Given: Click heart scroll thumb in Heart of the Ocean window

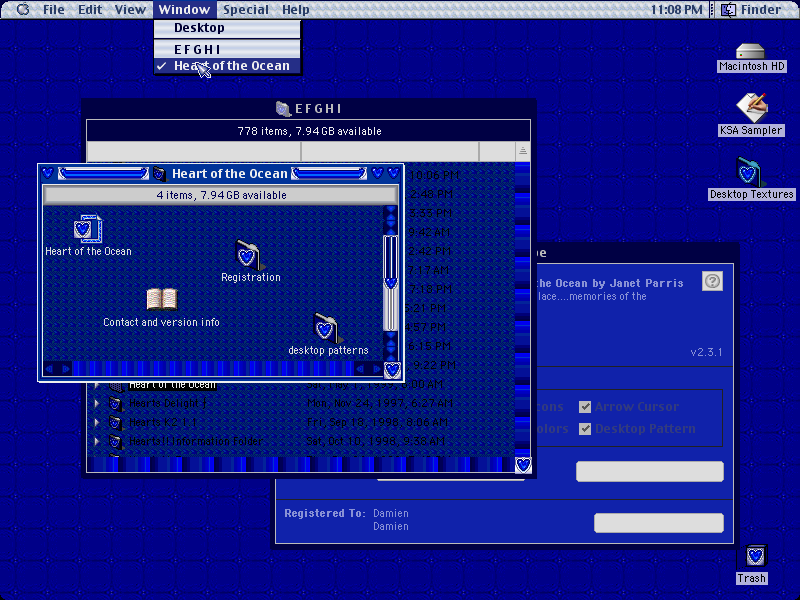Looking at the screenshot, I should (x=390, y=283).
